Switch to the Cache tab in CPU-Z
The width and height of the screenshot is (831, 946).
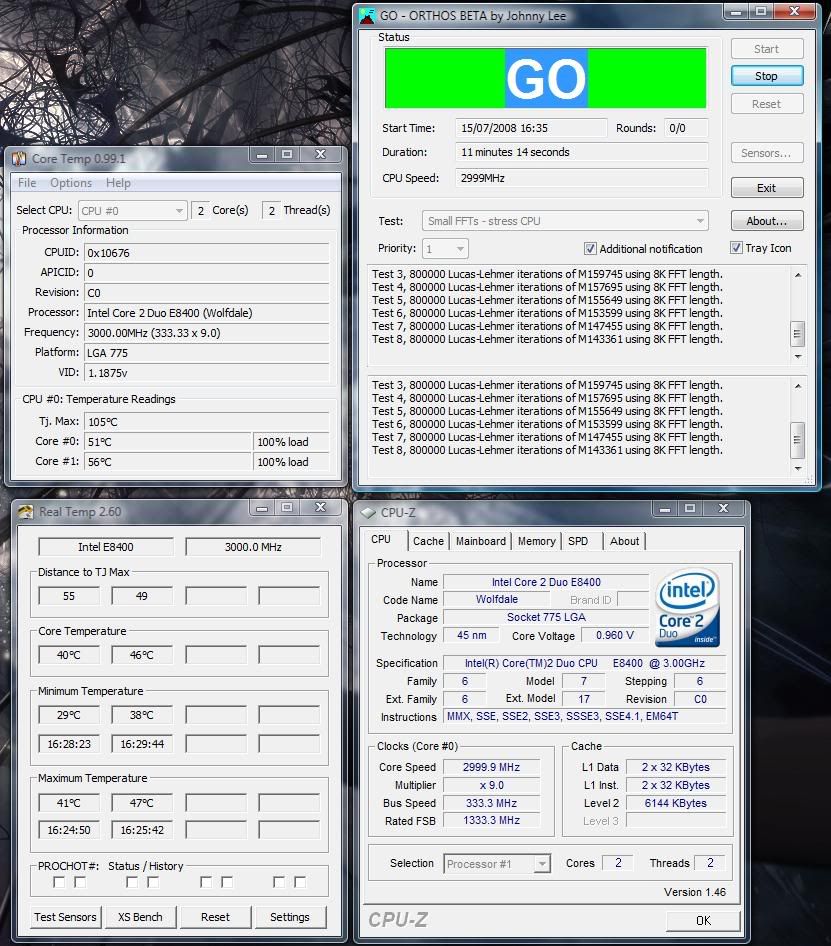[428, 541]
